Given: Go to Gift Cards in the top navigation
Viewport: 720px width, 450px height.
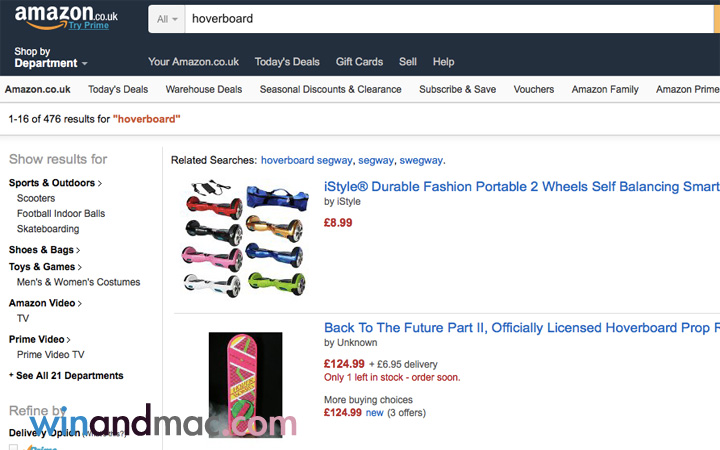Looking at the screenshot, I should pyautogui.click(x=359, y=62).
